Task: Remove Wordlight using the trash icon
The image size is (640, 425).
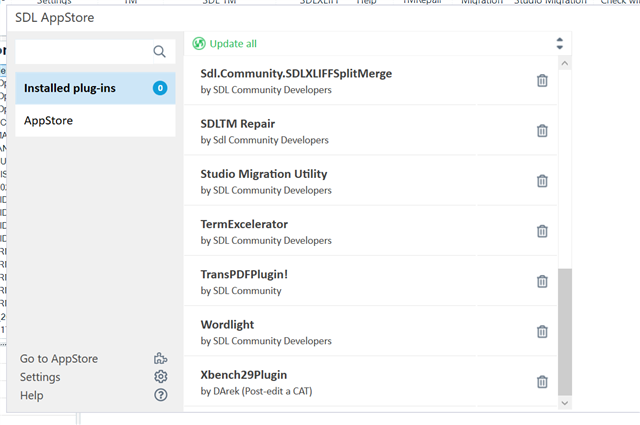Action: click(542, 332)
